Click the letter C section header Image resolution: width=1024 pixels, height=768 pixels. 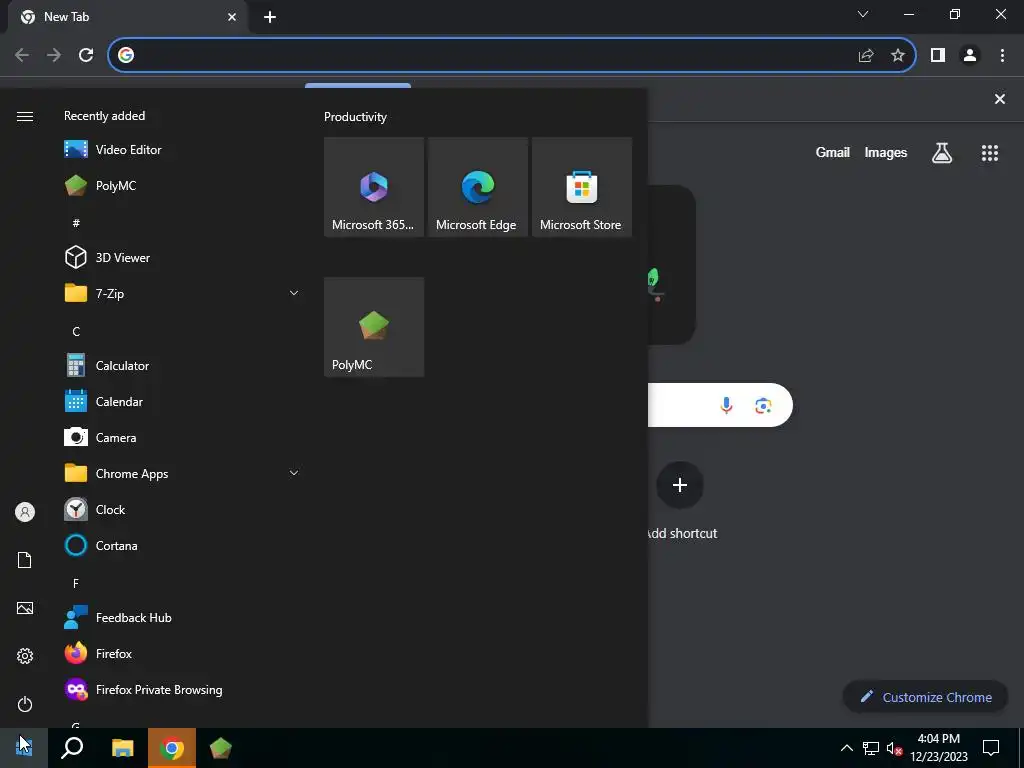click(x=76, y=332)
